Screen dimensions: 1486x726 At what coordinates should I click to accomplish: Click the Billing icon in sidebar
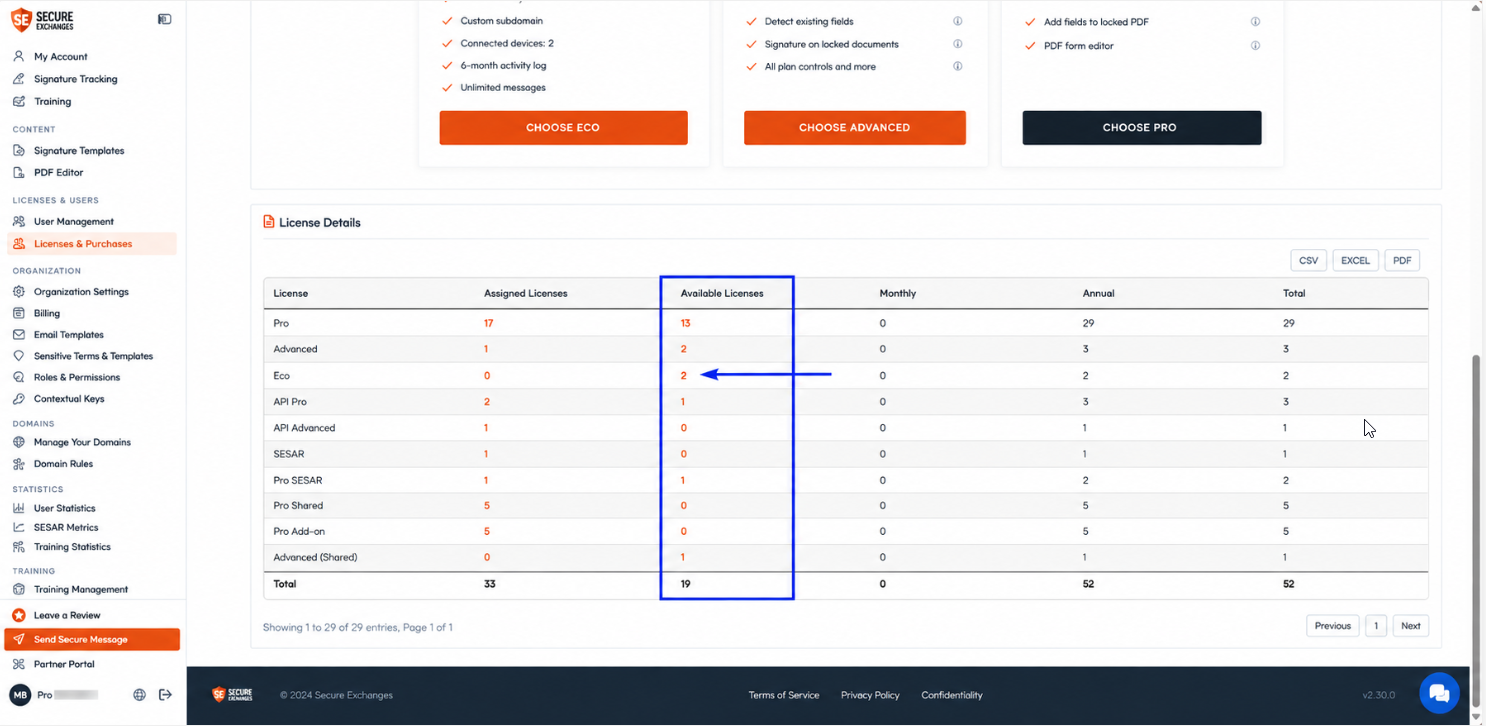pyautogui.click(x=19, y=313)
